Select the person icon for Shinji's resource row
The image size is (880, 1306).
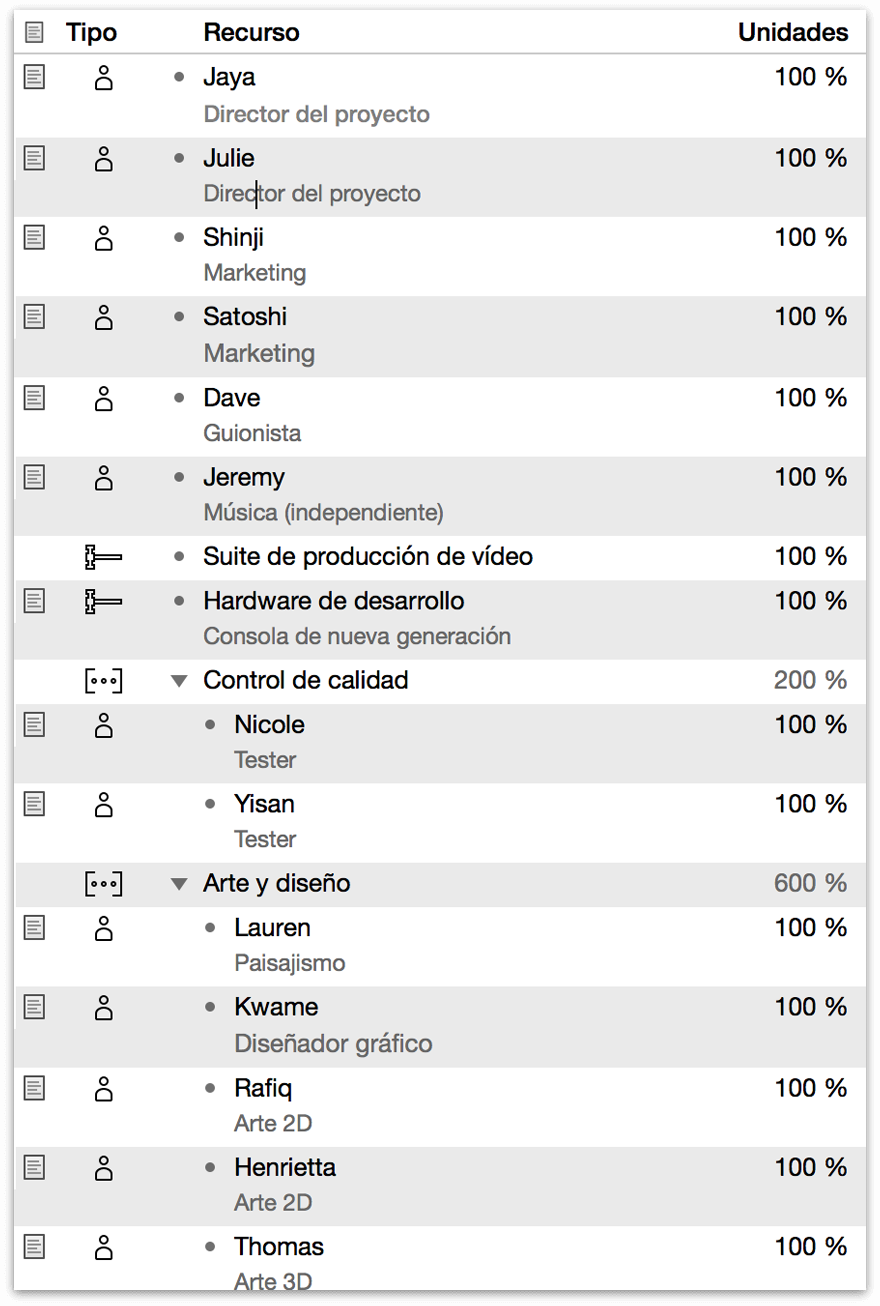(x=103, y=238)
